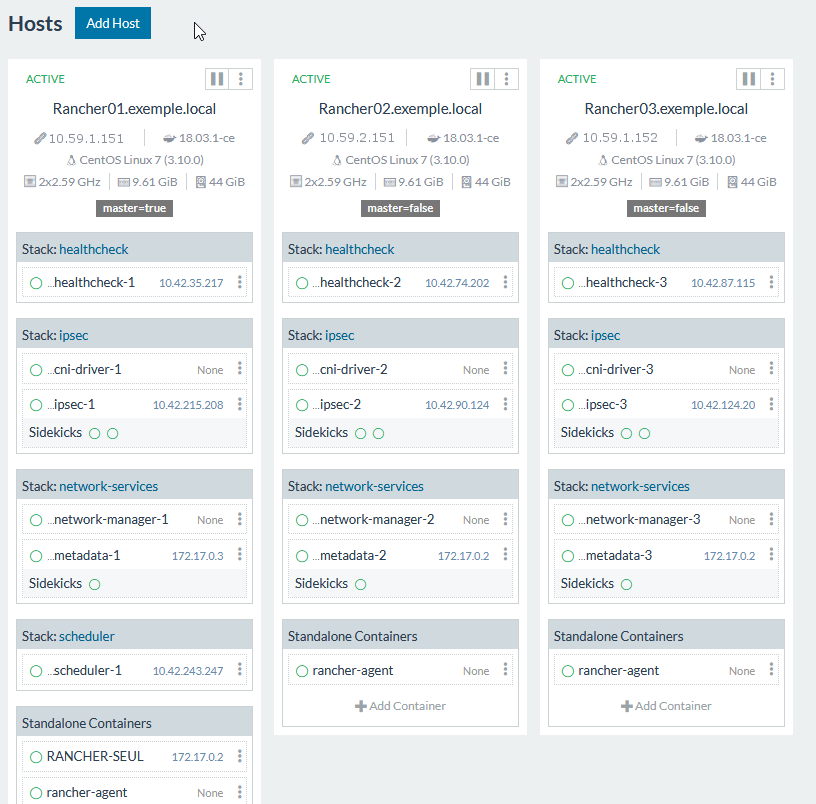Open network-manager-2 container actions menu
The height and width of the screenshot is (804, 816).
[x=505, y=519]
